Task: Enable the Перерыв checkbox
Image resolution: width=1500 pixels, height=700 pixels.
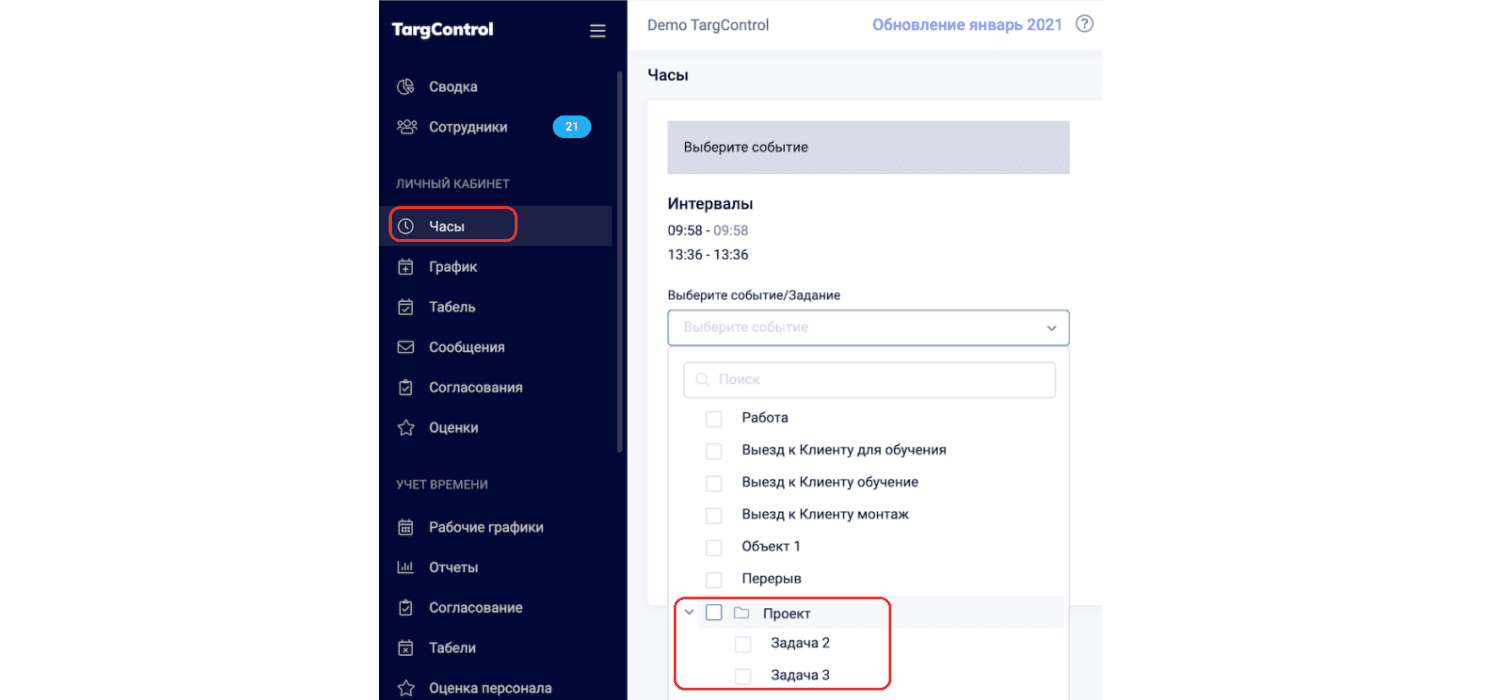Action: point(714,579)
